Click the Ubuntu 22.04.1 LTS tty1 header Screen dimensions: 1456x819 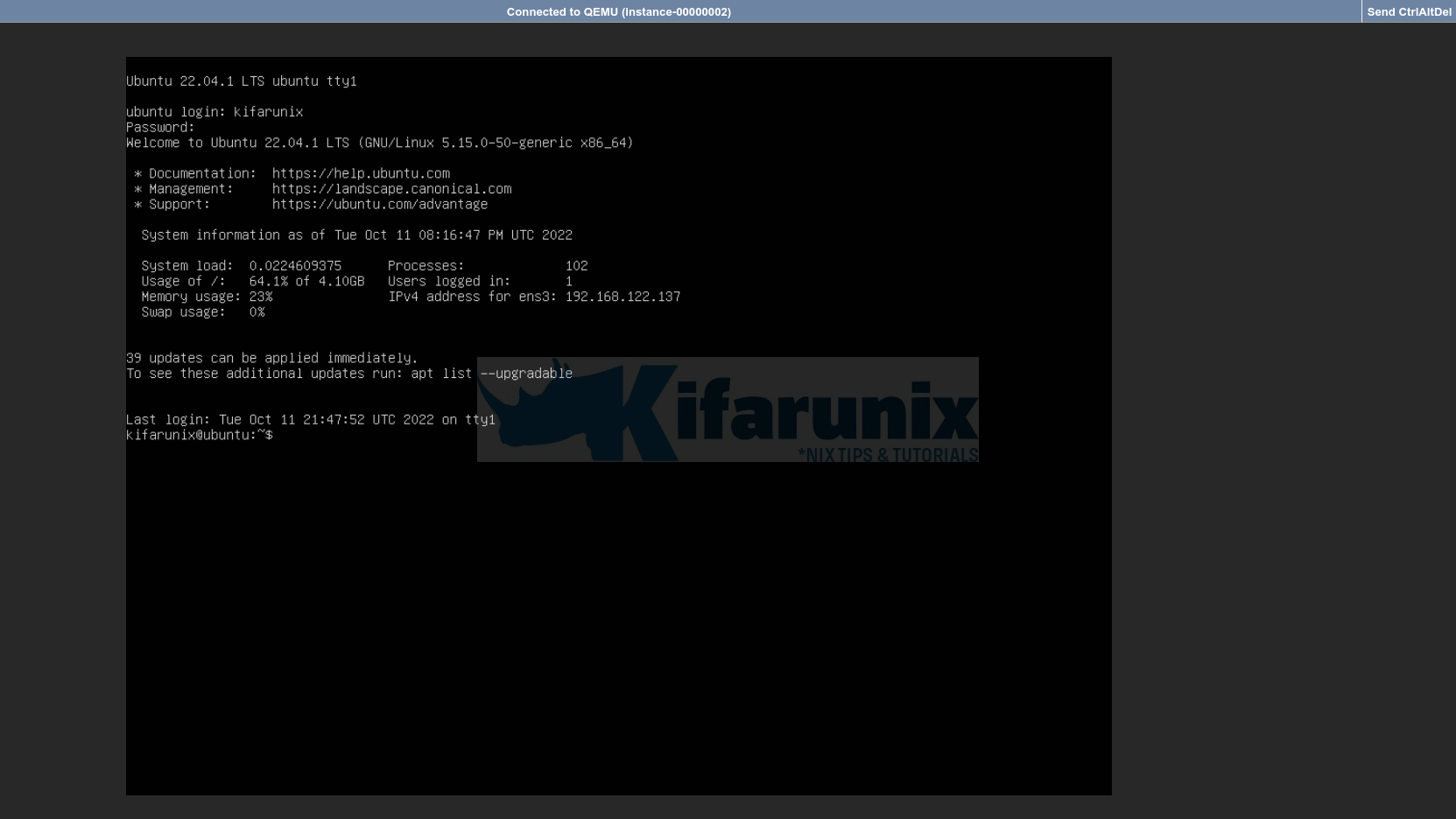pos(243,80)
